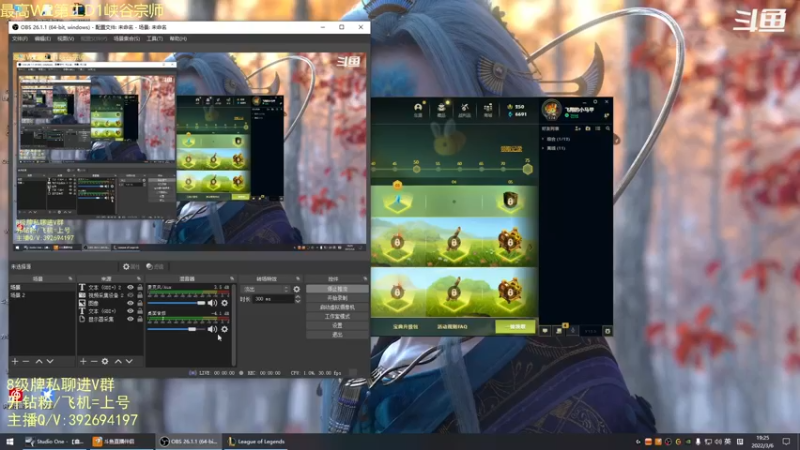
Task: Select the first scene 场景
Action: click(x=42, y=287)
